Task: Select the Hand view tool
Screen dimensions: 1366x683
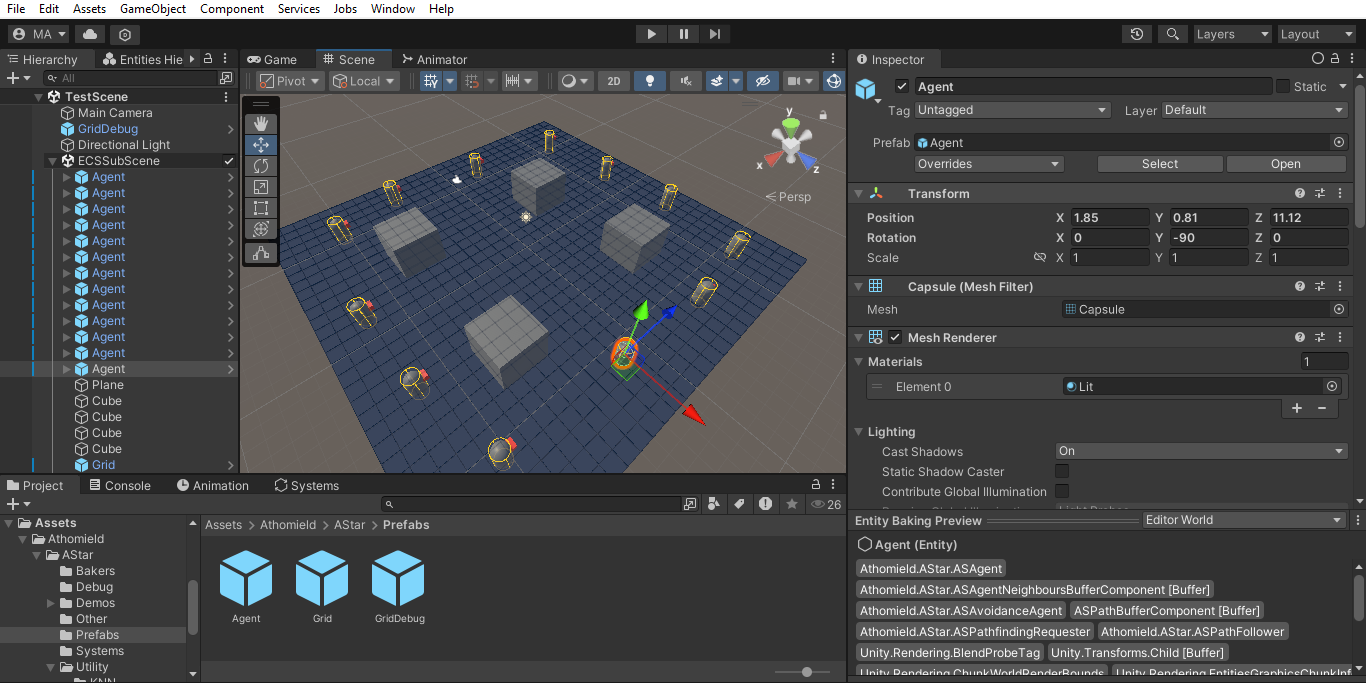Action: 261,123
